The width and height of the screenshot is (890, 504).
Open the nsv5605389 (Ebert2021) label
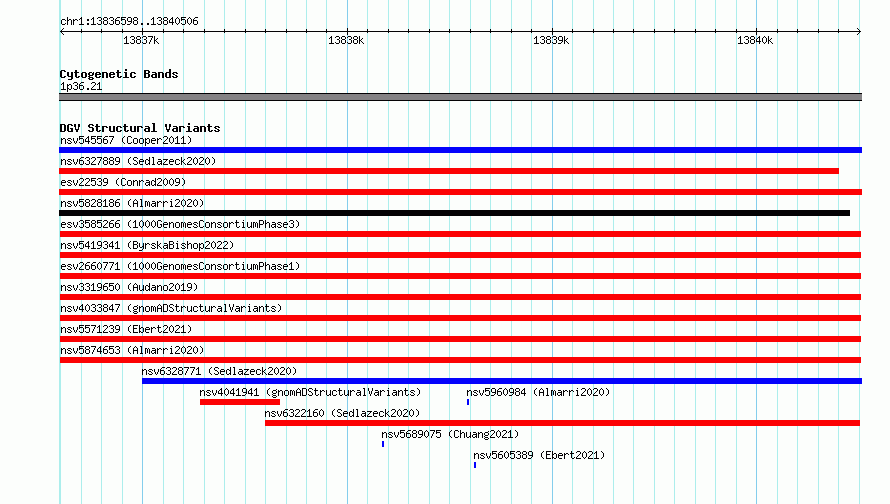[x=539, y=455]
